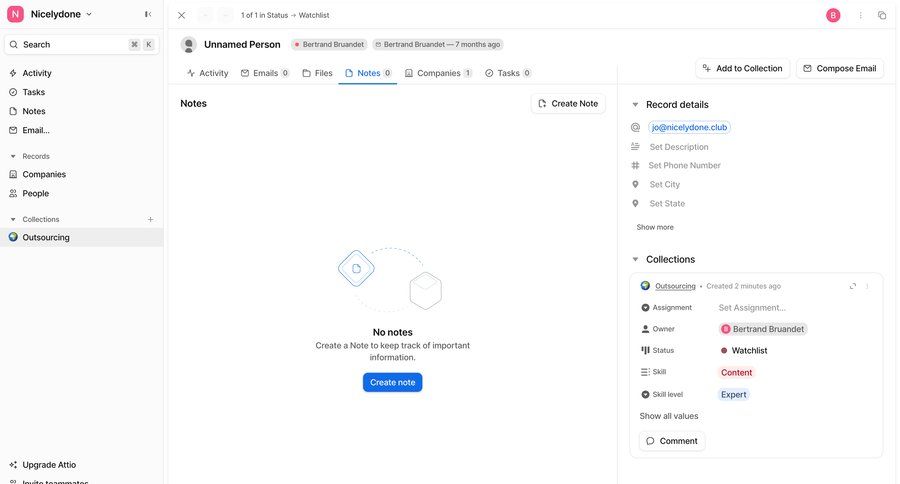
Task: Select the Outsourcing collection in sidebar
Action: (82, 237)
